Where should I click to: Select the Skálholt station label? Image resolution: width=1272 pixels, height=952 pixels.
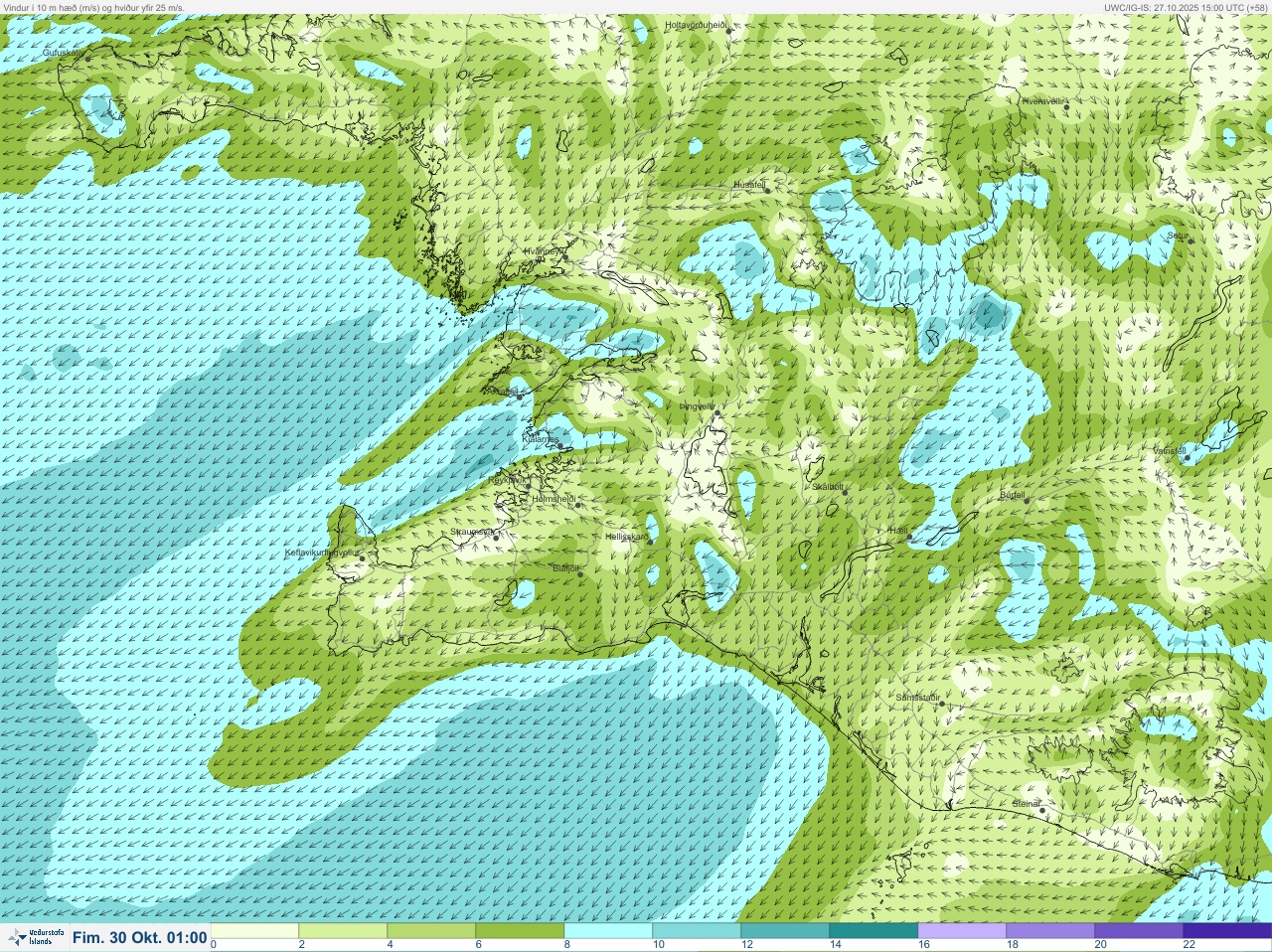(828, 487)
